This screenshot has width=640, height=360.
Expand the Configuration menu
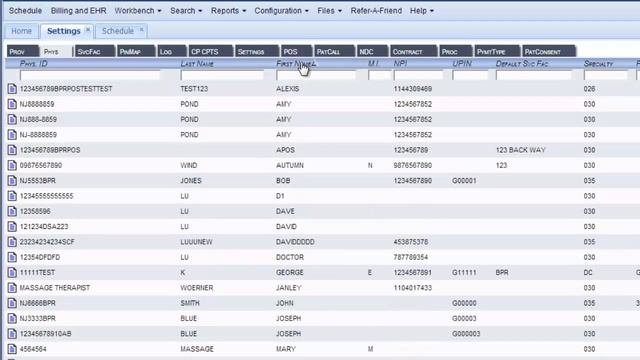[x=282, y=11]
